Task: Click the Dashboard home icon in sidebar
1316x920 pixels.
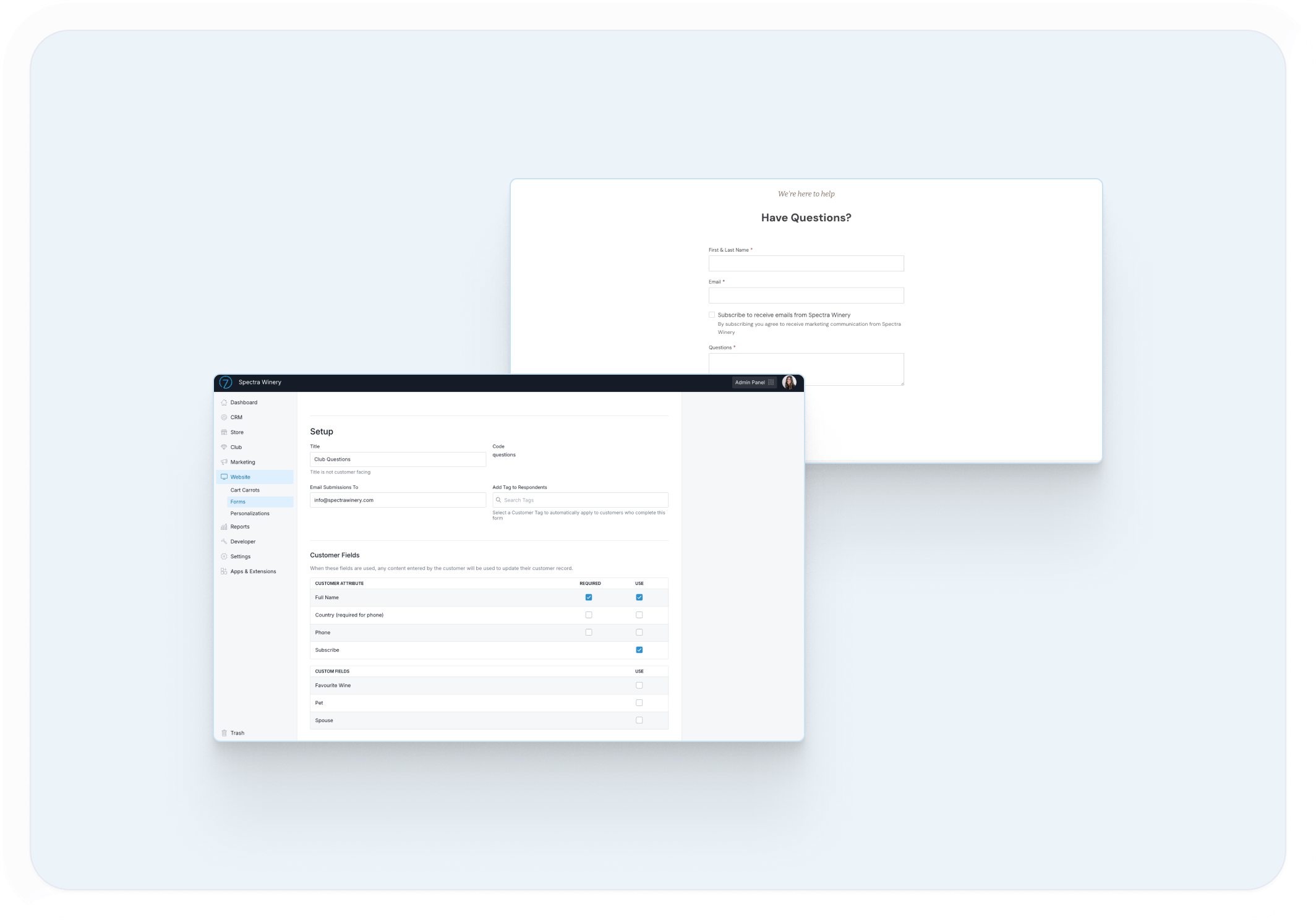Action: pos(224,402)
